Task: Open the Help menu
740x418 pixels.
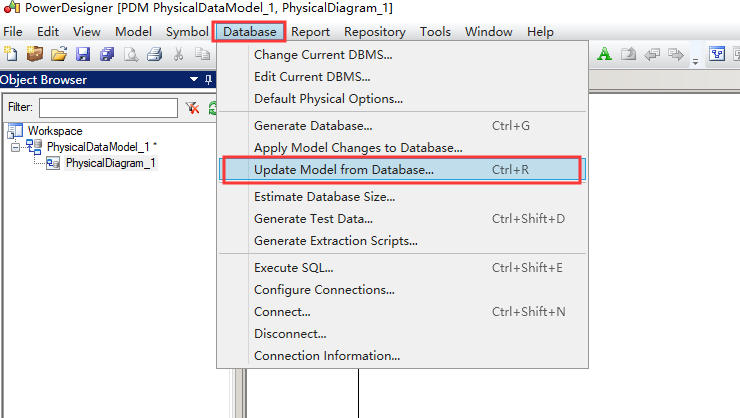Action: tap(540, 32)
